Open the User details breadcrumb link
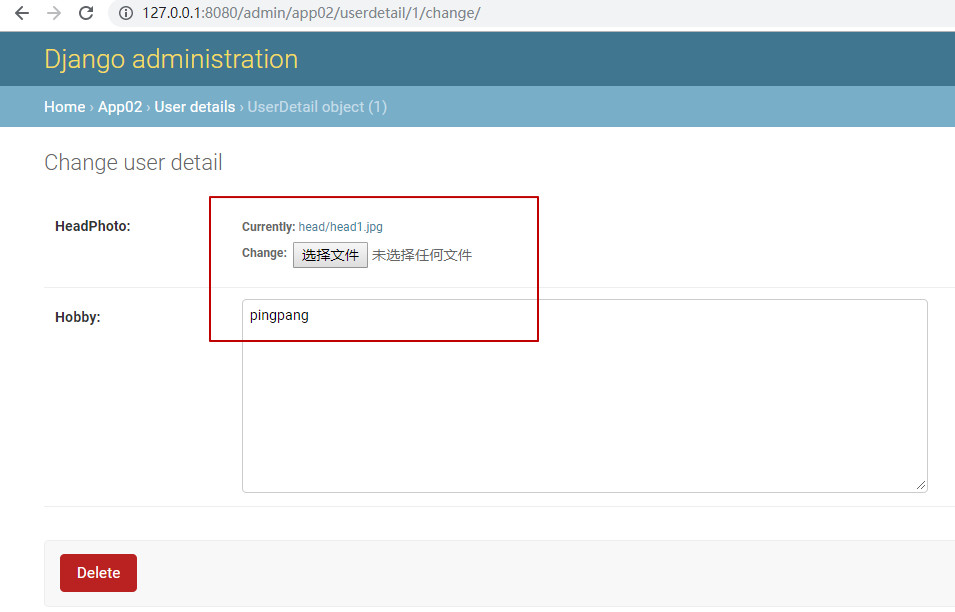 pos(195,107)
